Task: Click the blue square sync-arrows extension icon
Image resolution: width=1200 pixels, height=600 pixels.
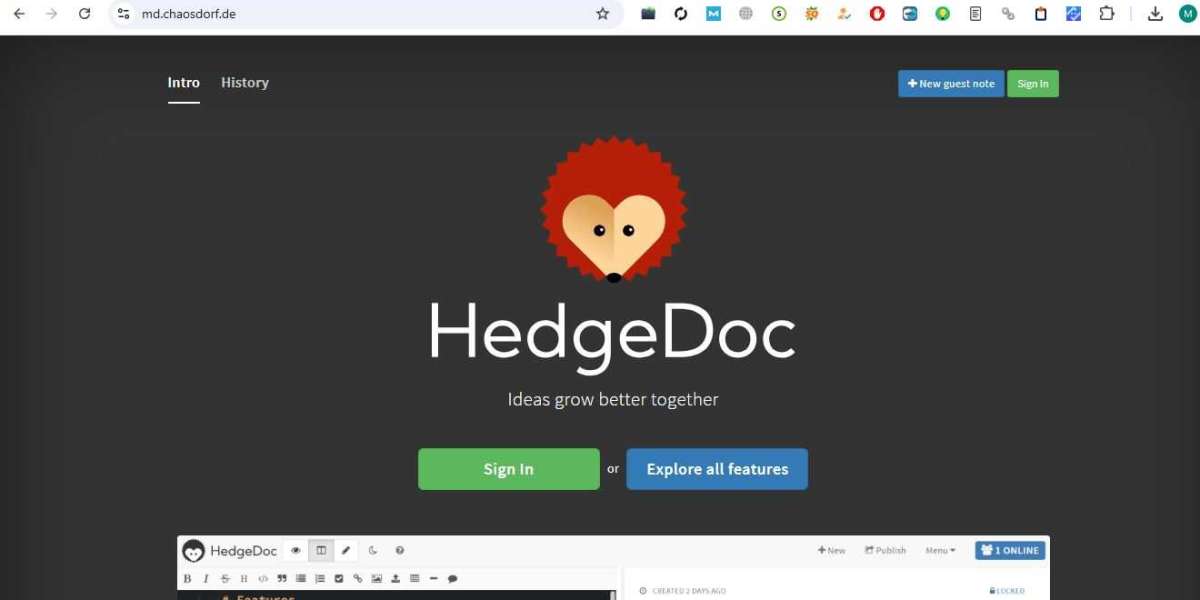Action: [x=1074, y=14]
